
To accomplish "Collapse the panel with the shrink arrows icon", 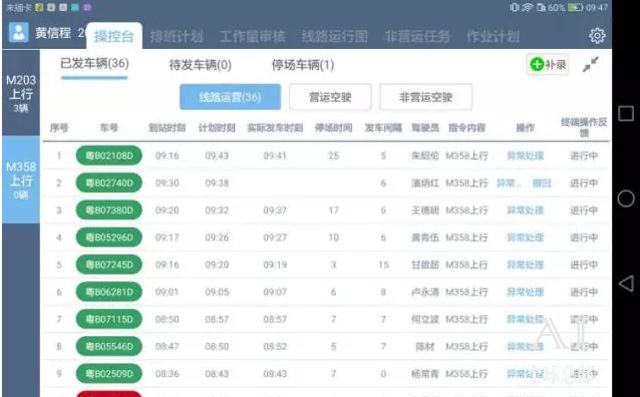I will (590, 64).
